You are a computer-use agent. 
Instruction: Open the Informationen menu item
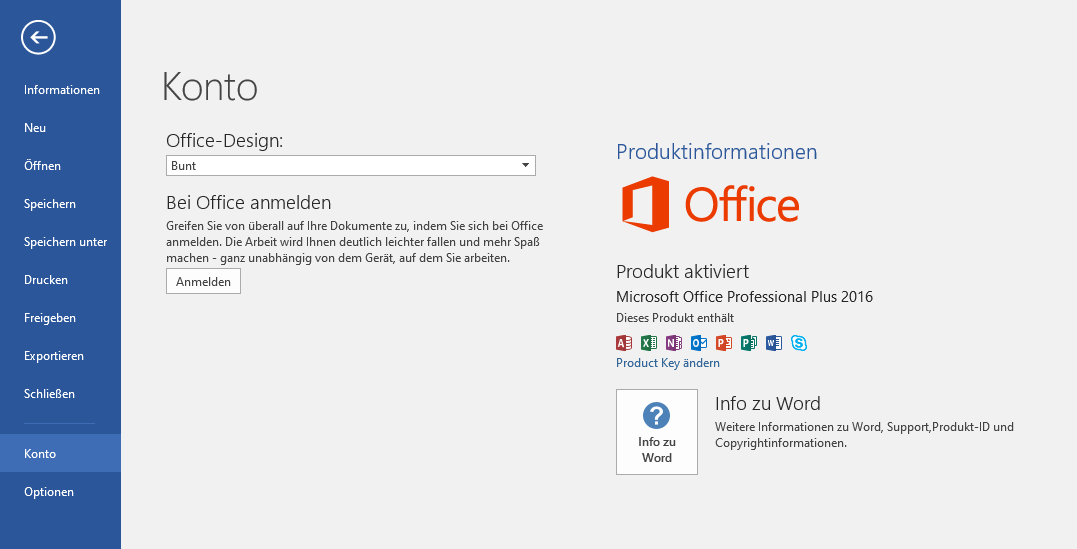pos(62,90)
